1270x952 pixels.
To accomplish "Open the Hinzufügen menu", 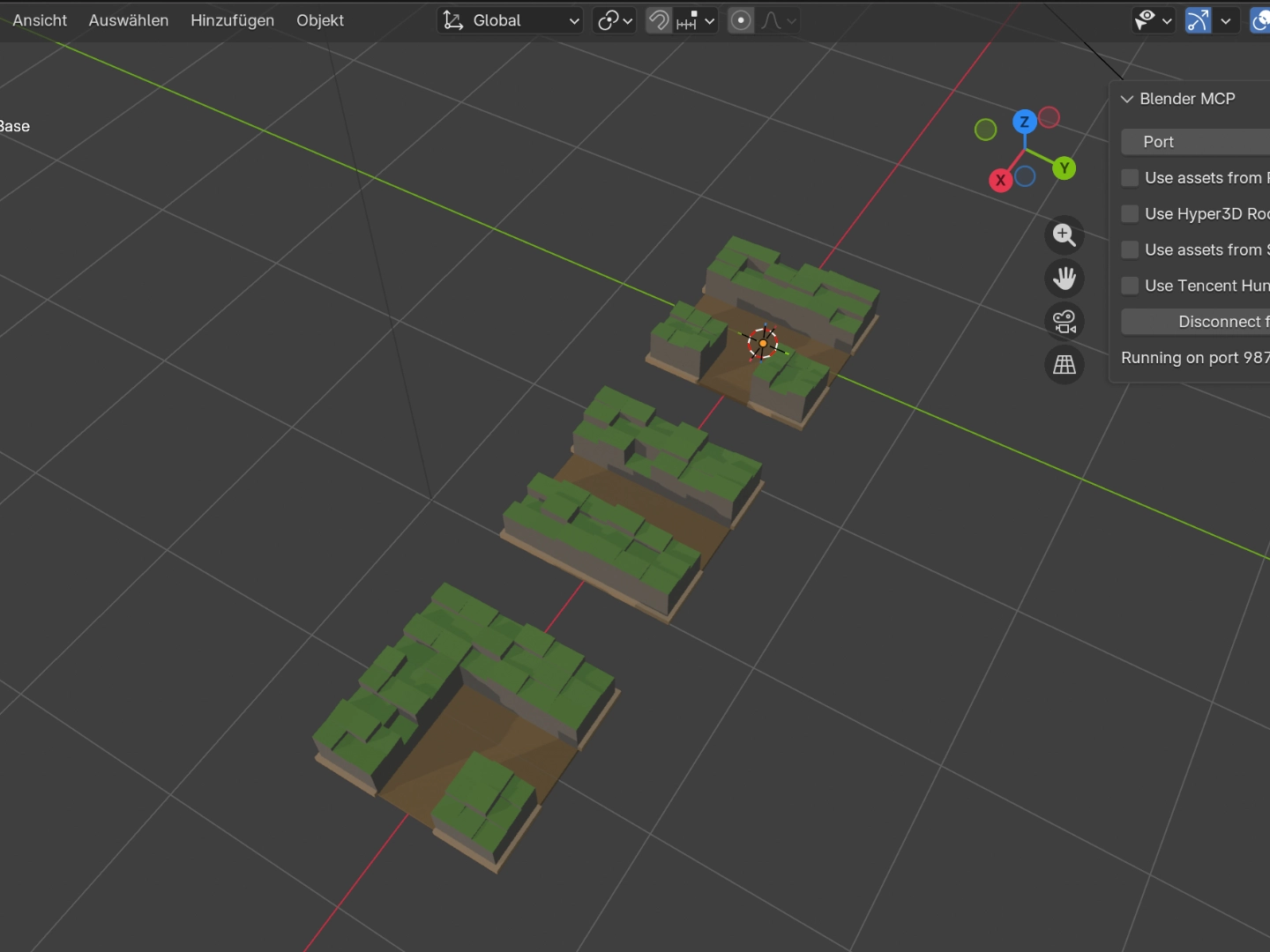I will pyautogui.click(x=232, y=20).
